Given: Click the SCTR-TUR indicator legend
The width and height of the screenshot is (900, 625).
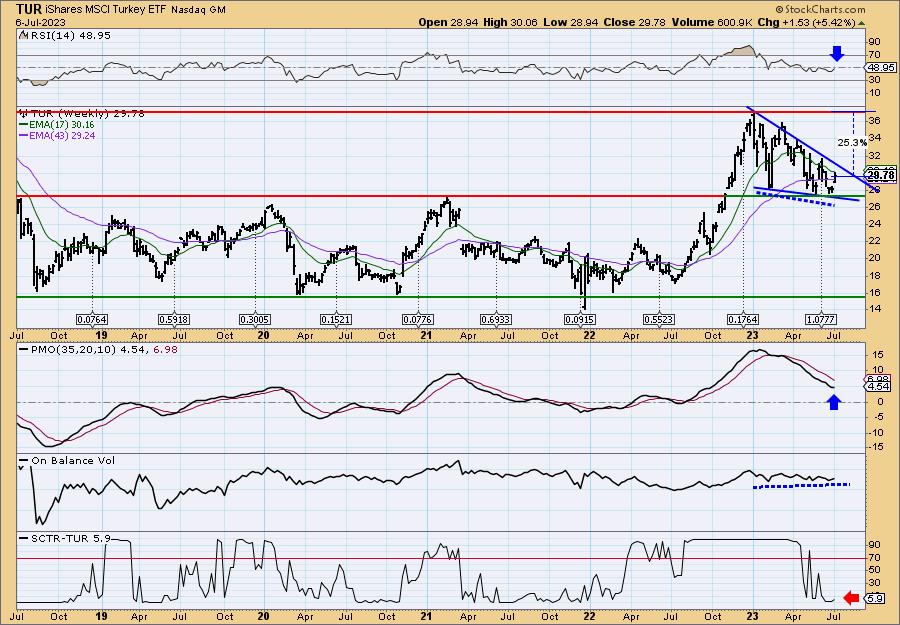Looking at the screenshot, I should coord(65,538).
